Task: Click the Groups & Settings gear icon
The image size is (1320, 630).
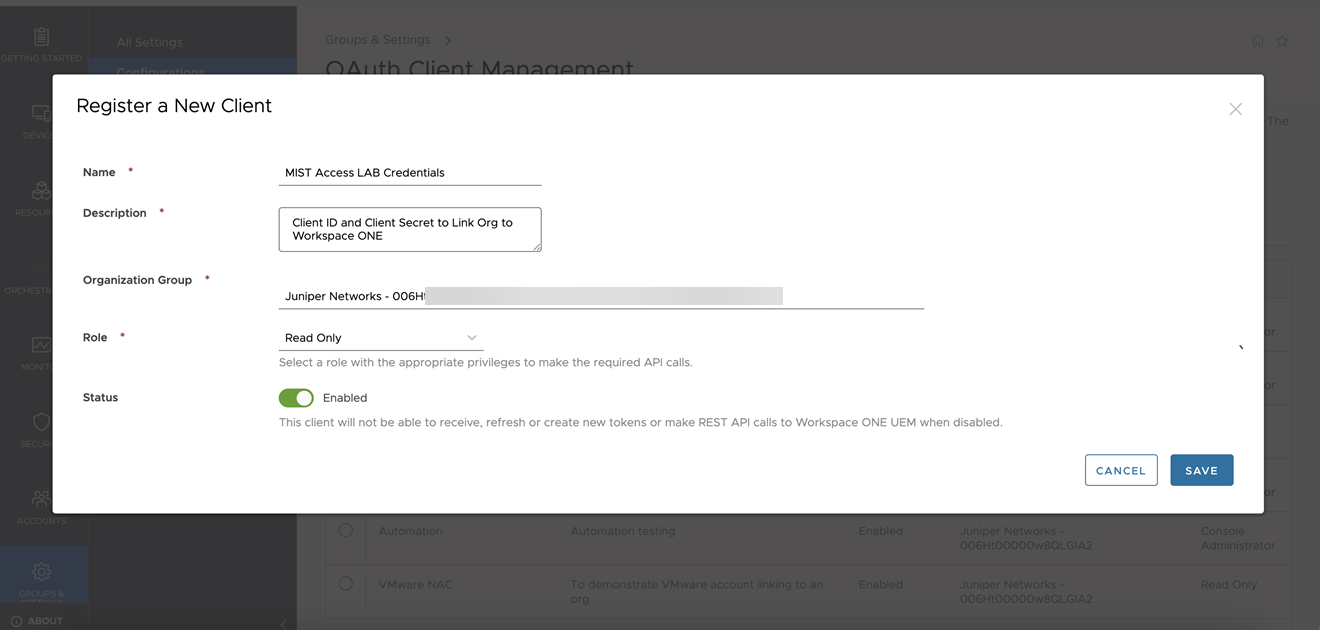Action: [x=41, y=570]
